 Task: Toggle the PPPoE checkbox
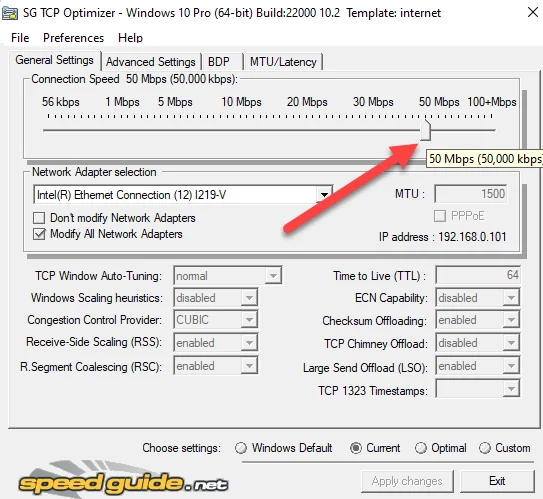pyautogui.click(x=440, y=216)
